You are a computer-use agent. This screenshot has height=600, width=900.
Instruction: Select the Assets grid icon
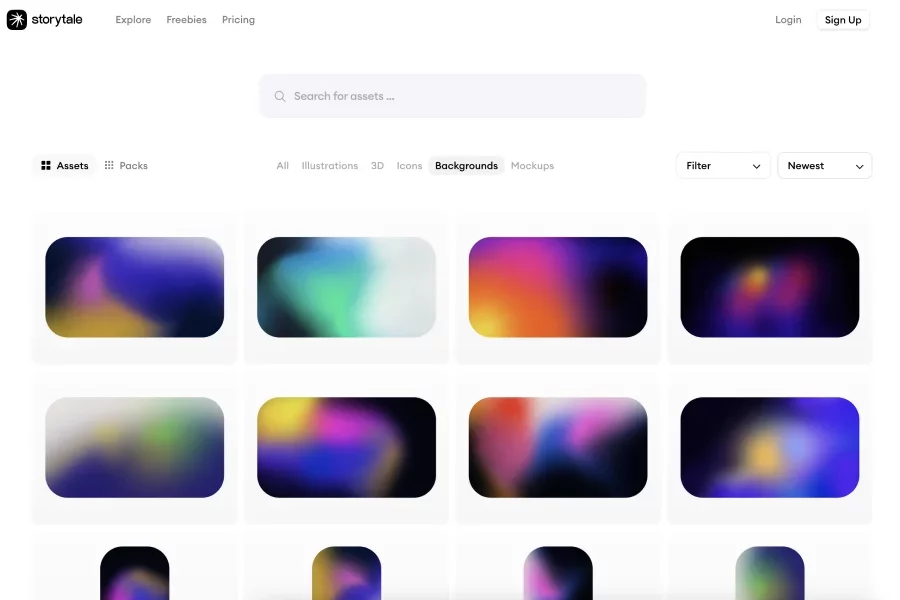click(46, 166)
